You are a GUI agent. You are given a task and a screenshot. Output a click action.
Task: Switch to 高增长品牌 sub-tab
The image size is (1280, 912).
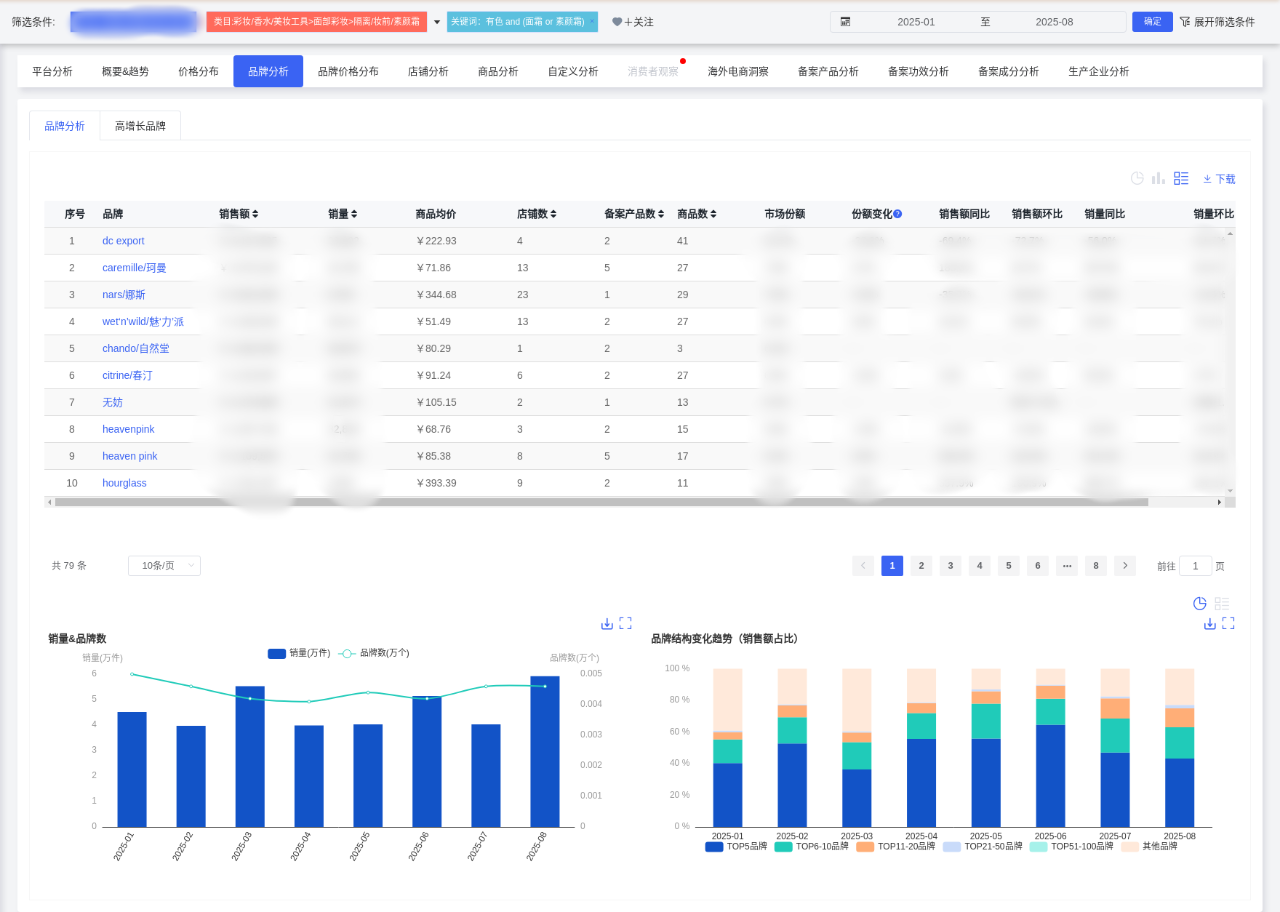[x=140, y=126]
